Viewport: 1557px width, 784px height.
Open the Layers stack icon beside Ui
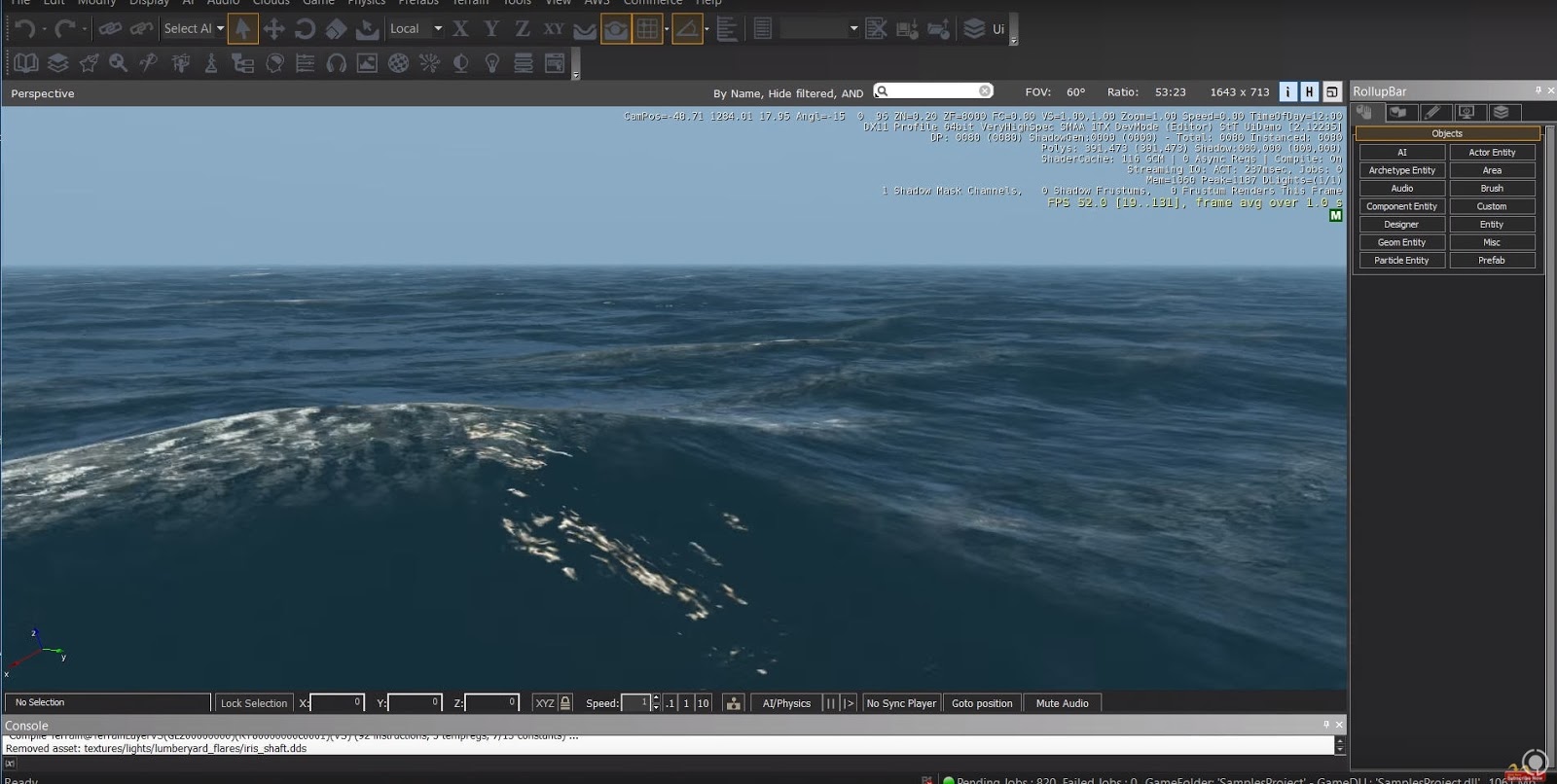tap(974, 29)
